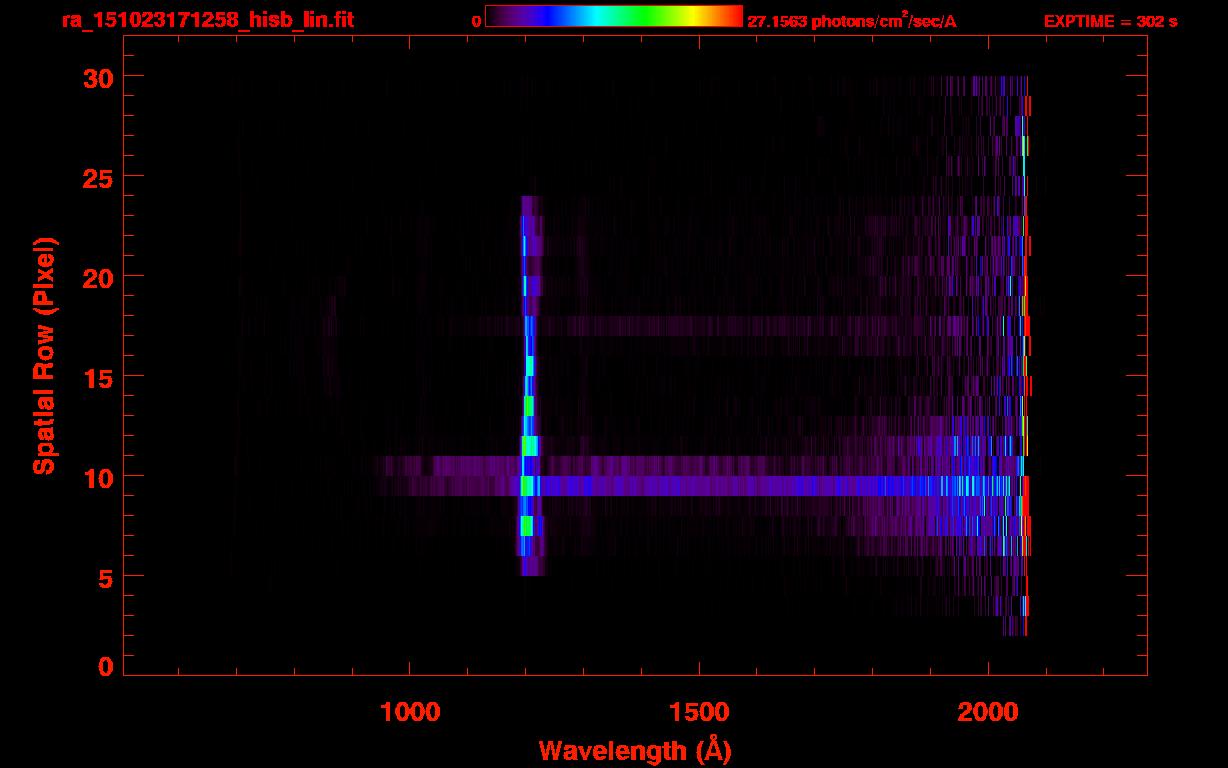Viewport: 1228px width, 768px height.
Task: Click the EXPTIME = 302 s label
Action: [1110, 21]
